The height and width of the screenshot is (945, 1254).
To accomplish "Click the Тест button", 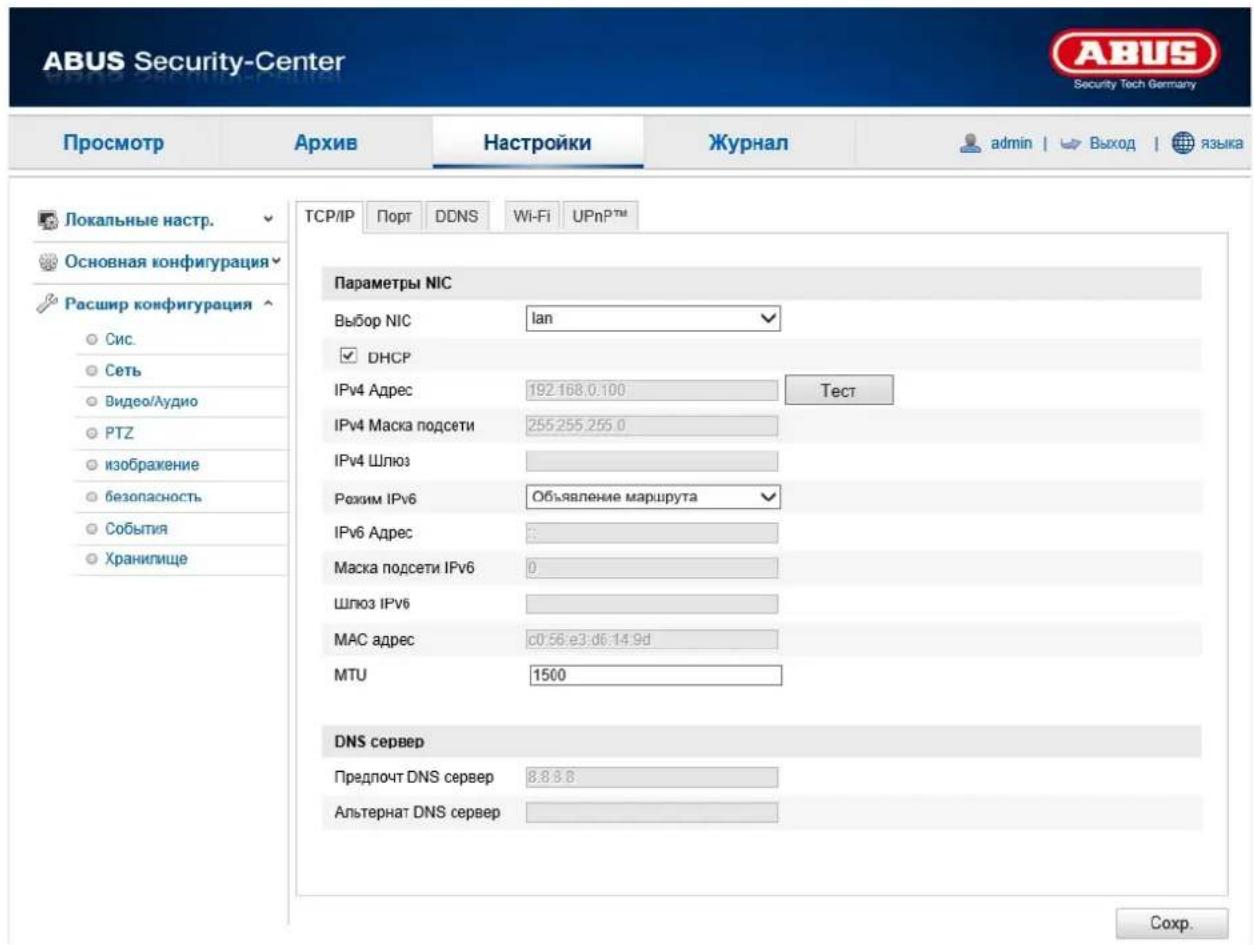I will (838, 390).
